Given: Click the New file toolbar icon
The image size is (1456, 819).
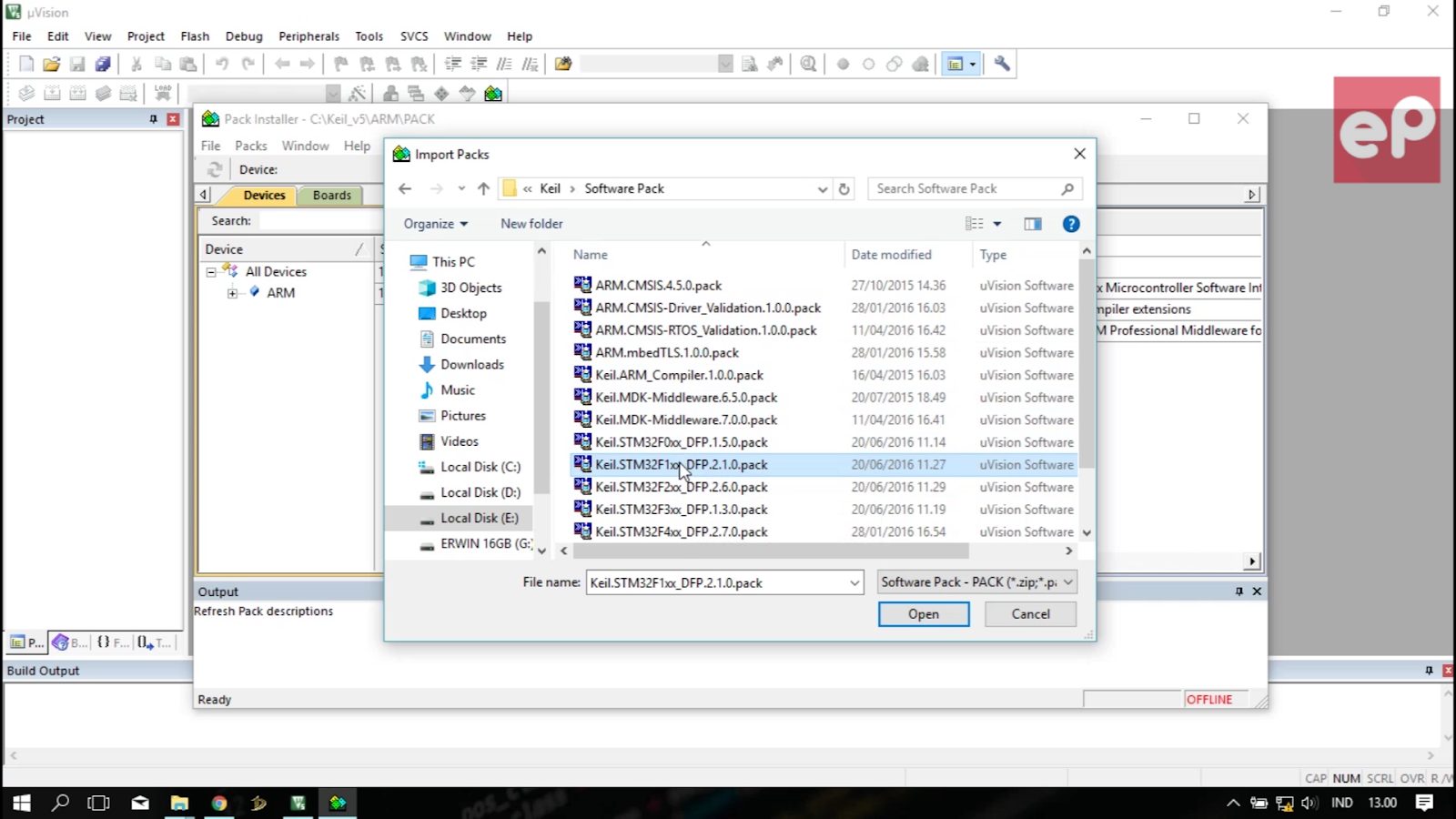Looking at the screenshot, I should pos(26,64).
